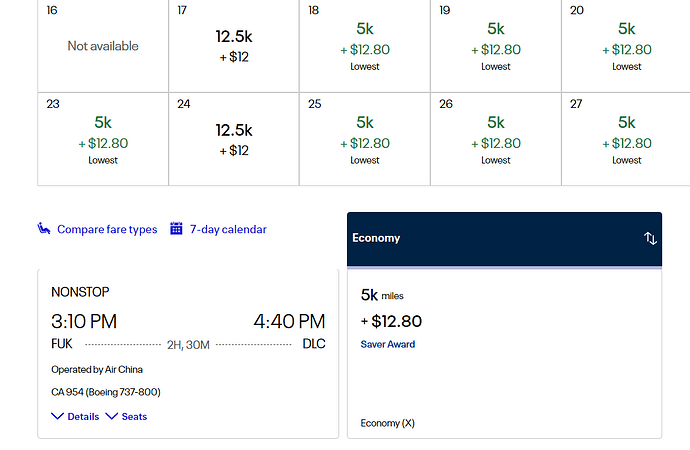Pick date 27 in the fare calendar

626,139
